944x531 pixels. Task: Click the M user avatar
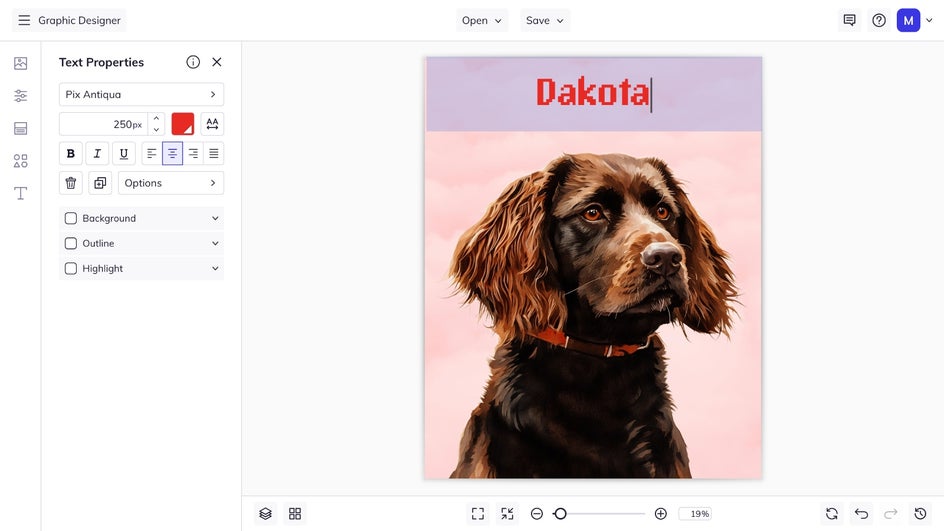[908, 20]
